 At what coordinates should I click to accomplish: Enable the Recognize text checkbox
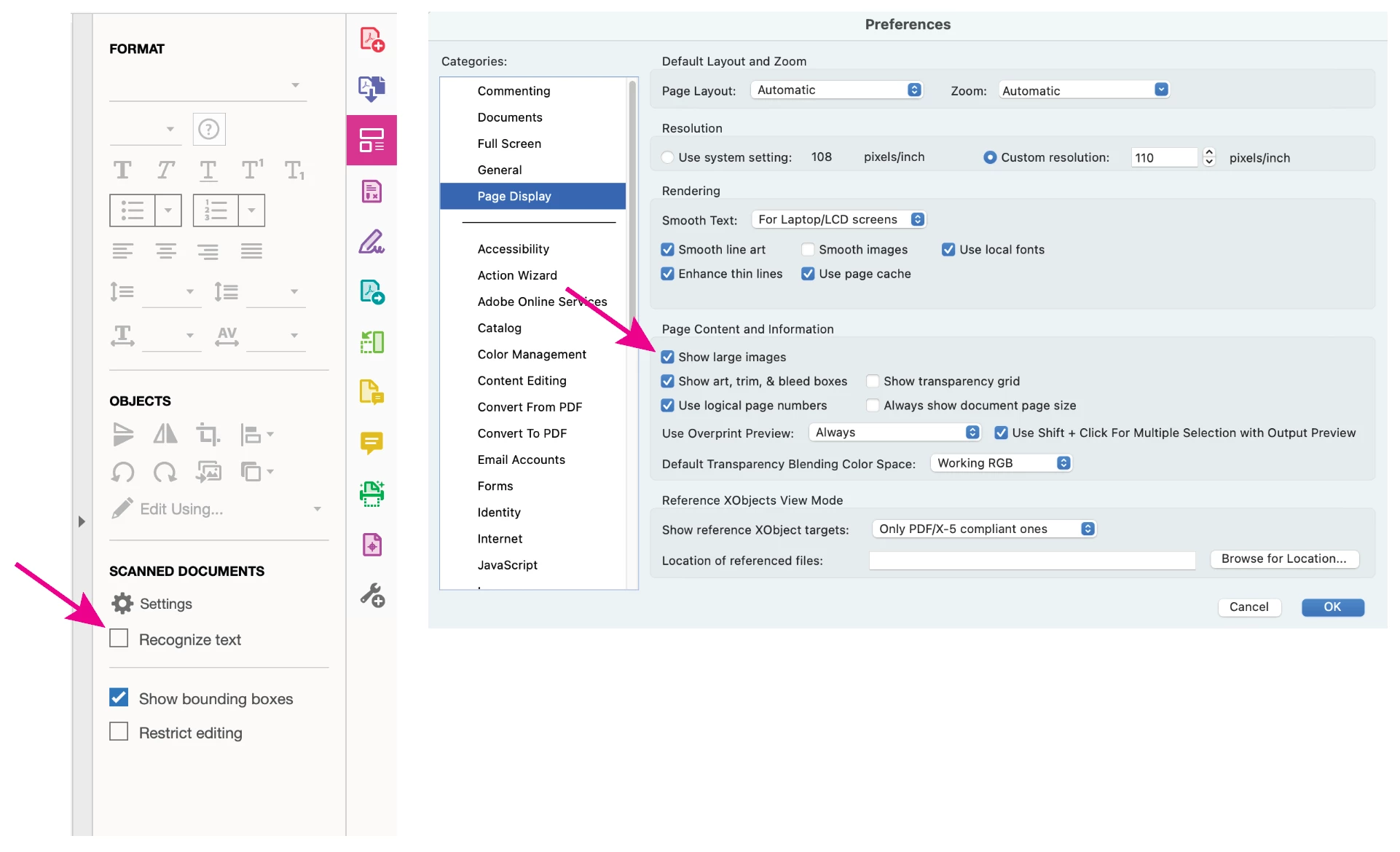pos(119,639)
